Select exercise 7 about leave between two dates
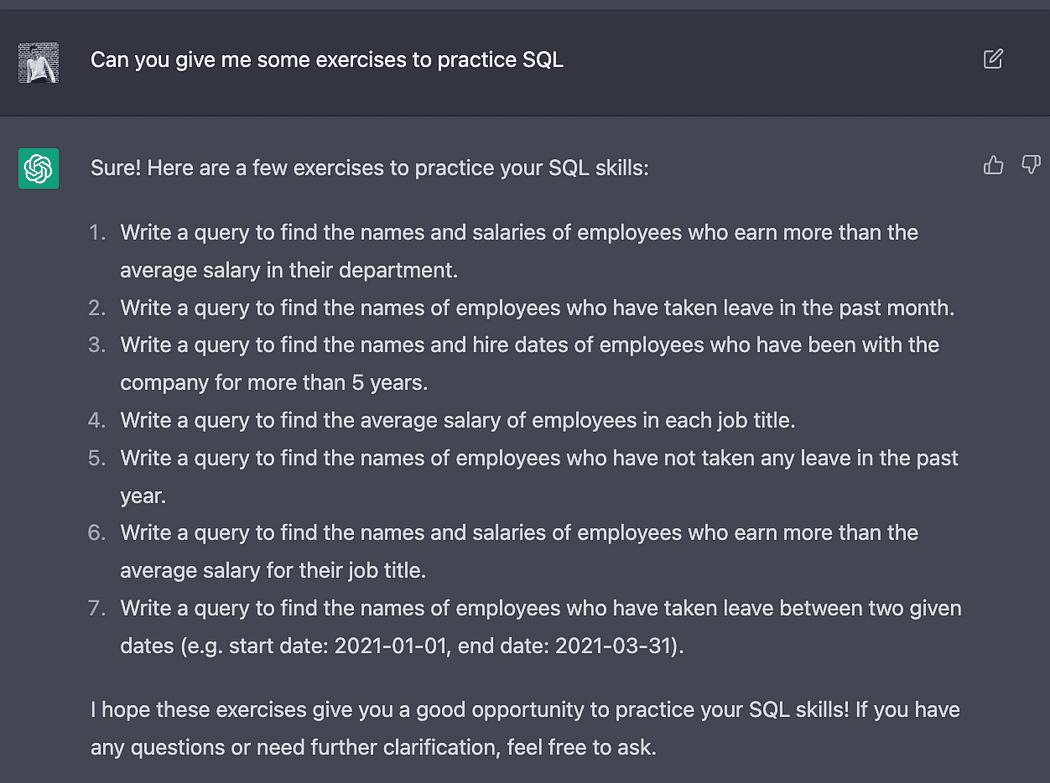Screen dimensions: 1050x783 point(541,626)
